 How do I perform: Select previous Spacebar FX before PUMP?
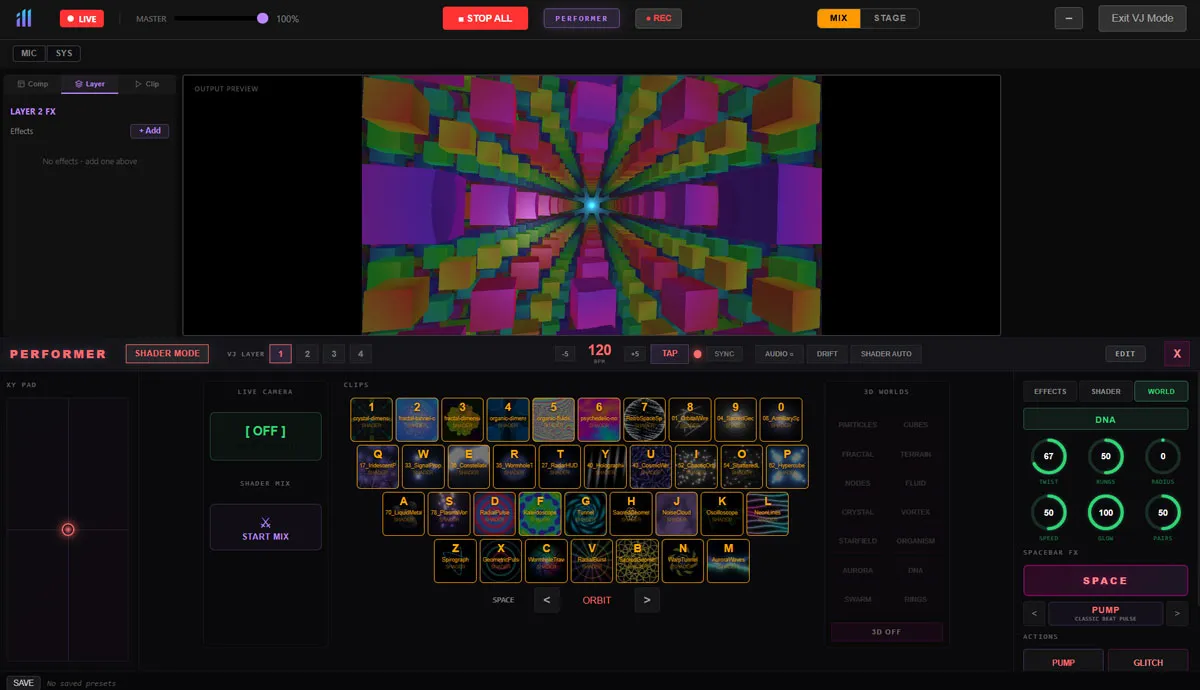(1034, 613)
